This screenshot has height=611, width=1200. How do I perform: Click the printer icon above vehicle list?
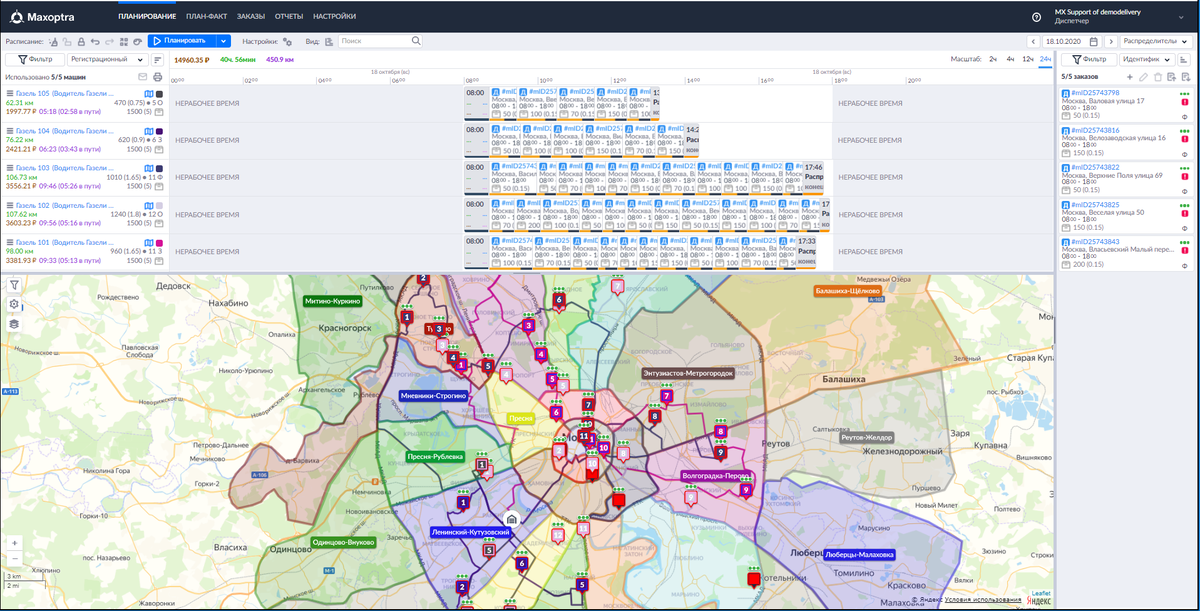tap(157, 77)
